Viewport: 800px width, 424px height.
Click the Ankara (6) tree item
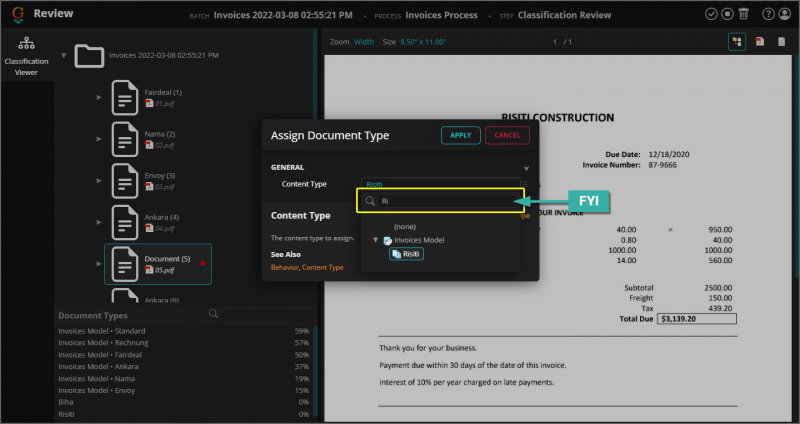pyautogui.click(x=161, y=300)
